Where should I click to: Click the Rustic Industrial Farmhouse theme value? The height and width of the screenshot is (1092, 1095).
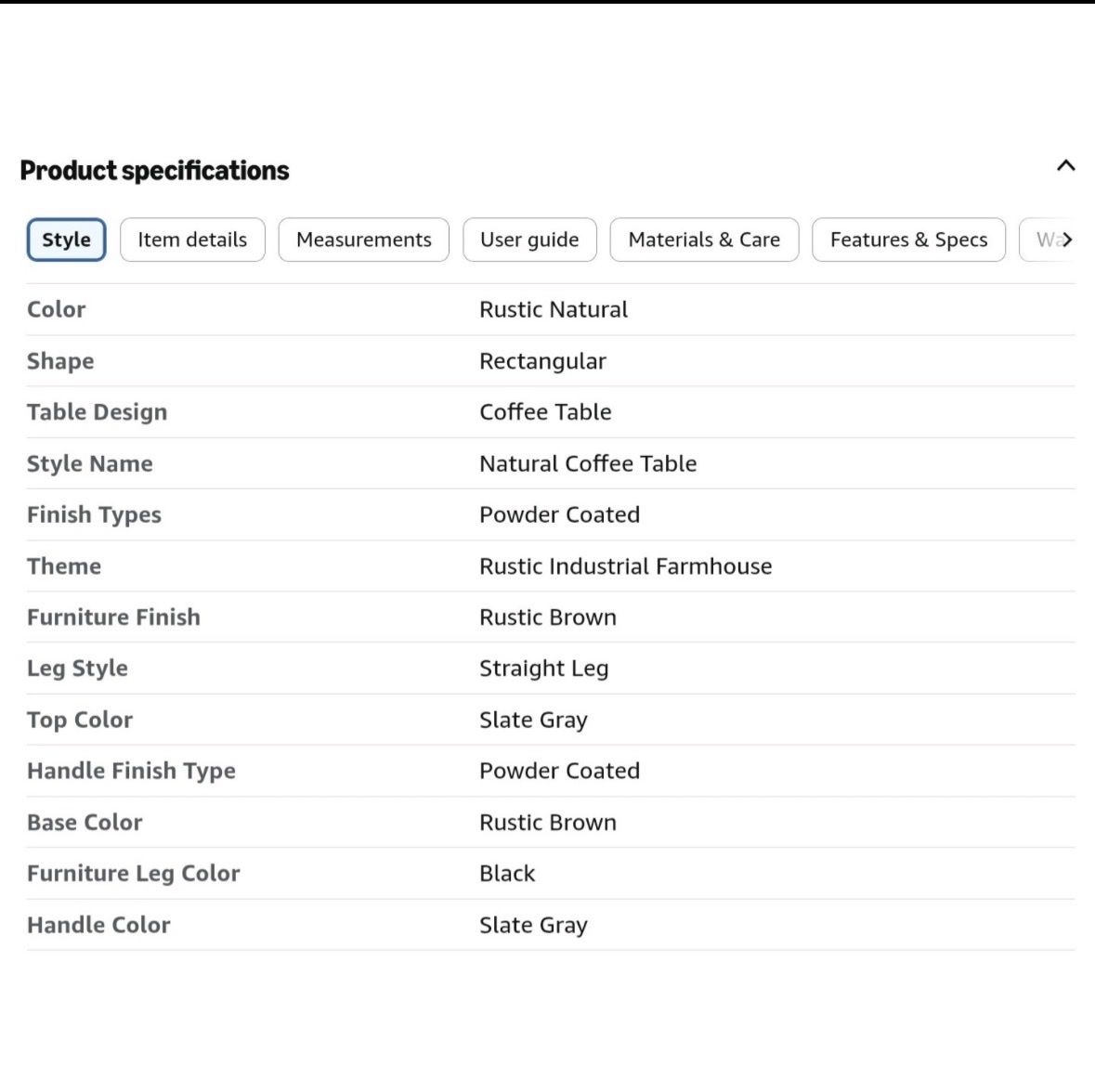[626, 566]
